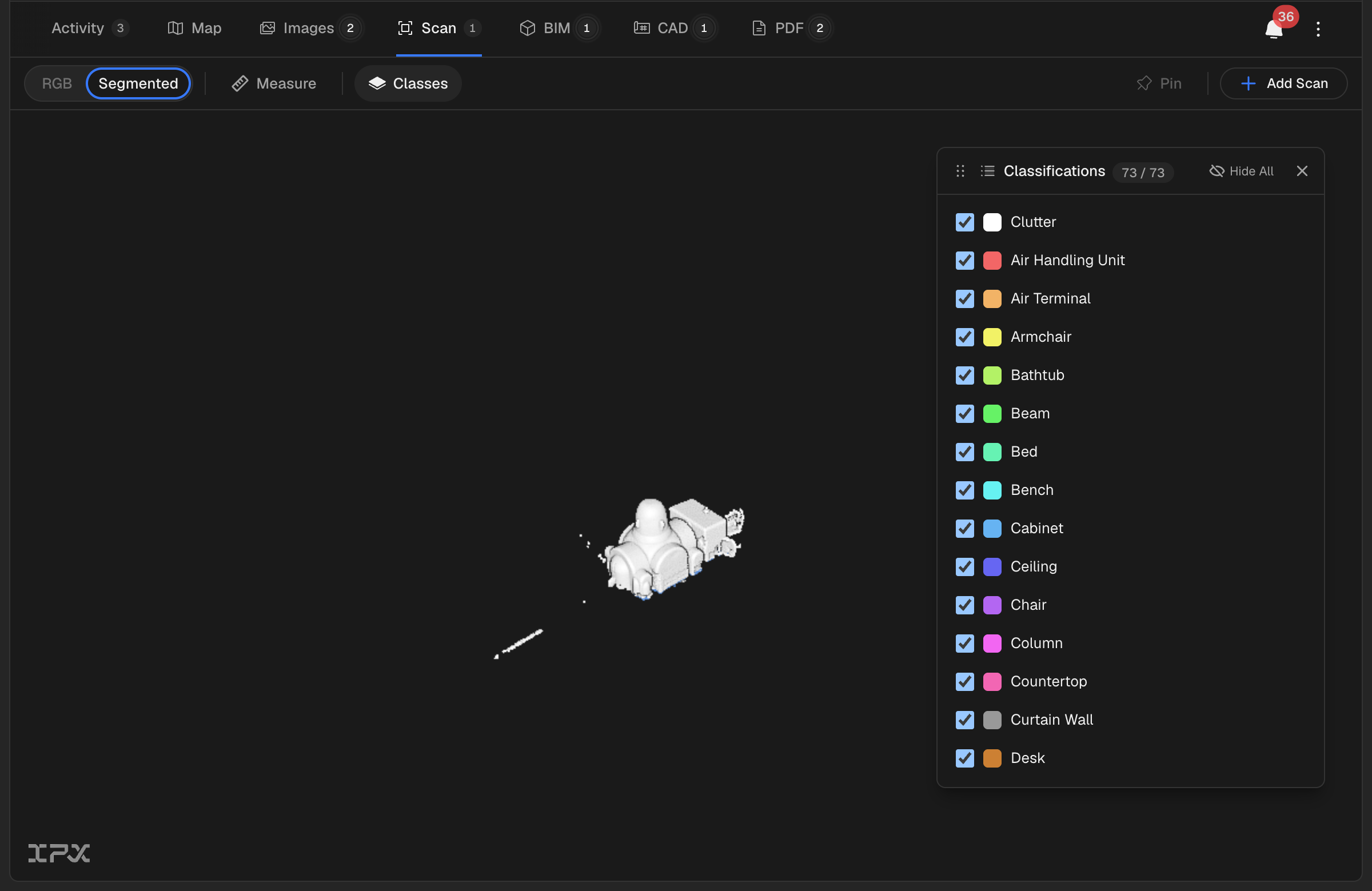Uncheck the Air Handling Unit checkbox

tap(964, 261)
